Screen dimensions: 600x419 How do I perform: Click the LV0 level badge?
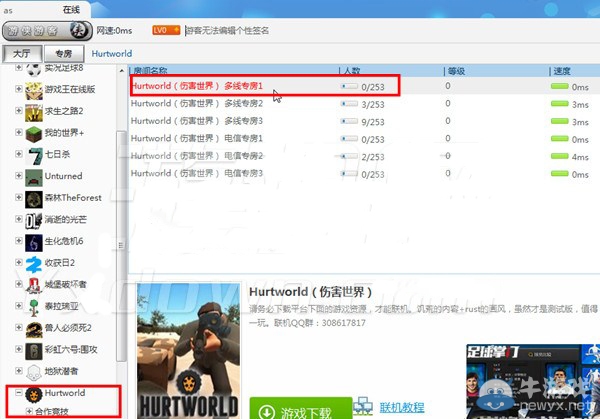click(166, 30)
